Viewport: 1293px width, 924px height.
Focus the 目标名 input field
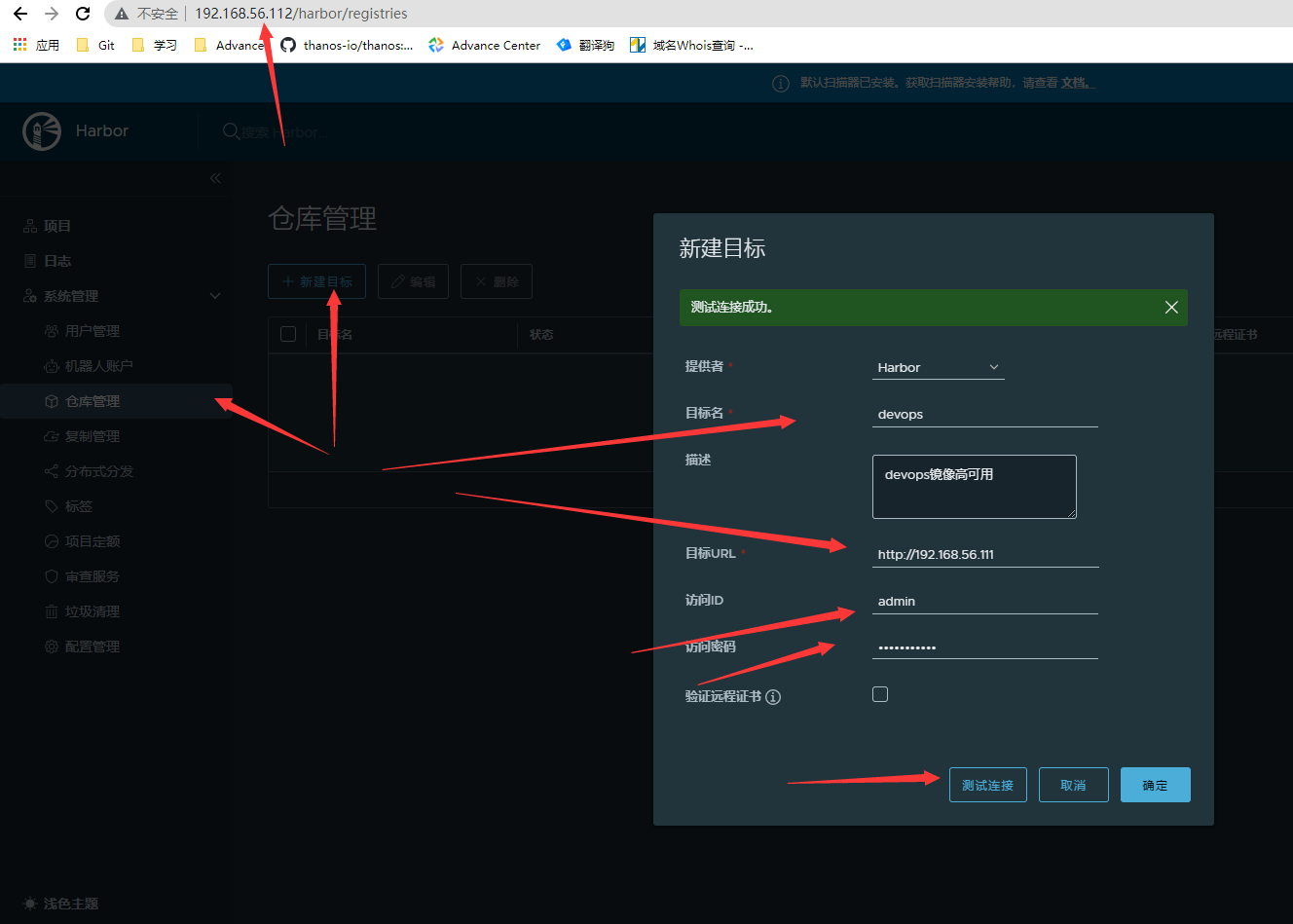coord(985,414)
